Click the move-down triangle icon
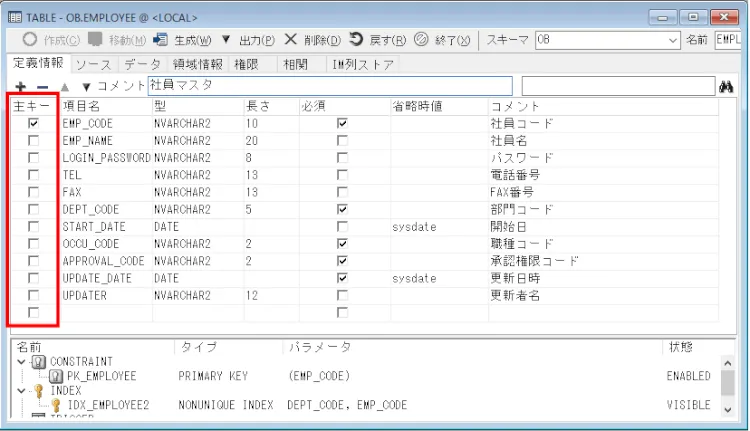Screen dimensions: 750x431 click(86, 87)
